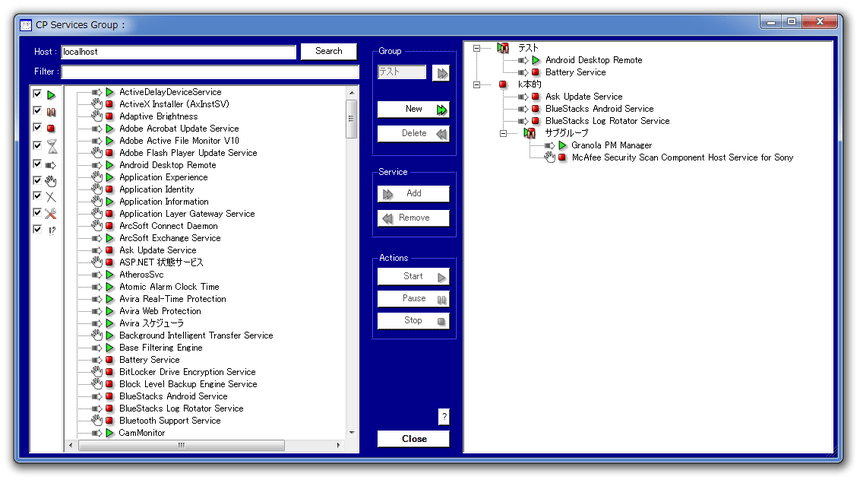860x480 pixels.
Task: Click the scroll down arrow of services list
Action: click(x=352, y=433)
